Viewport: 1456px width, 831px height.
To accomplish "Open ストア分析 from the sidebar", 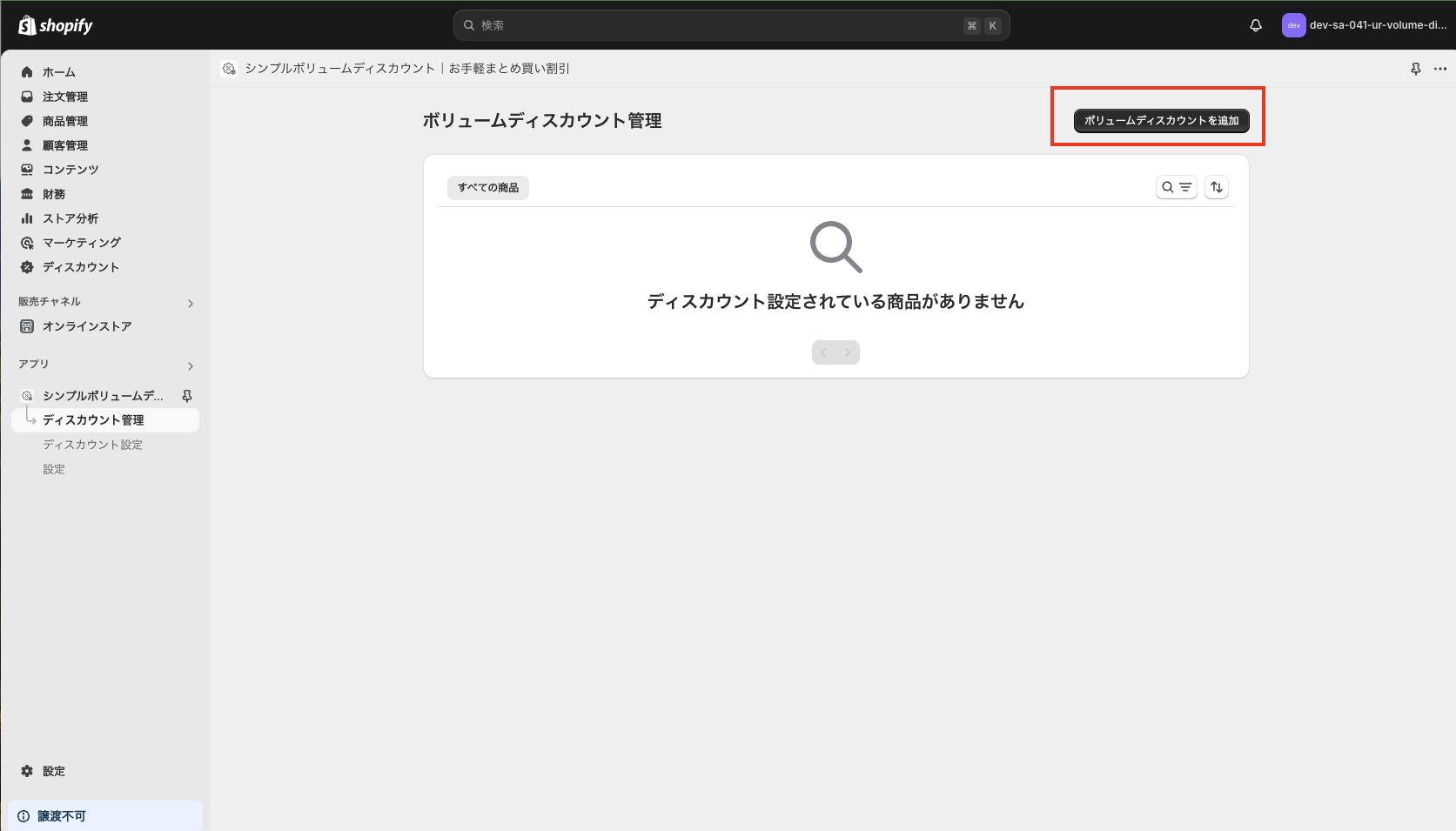I will point(70,218).
